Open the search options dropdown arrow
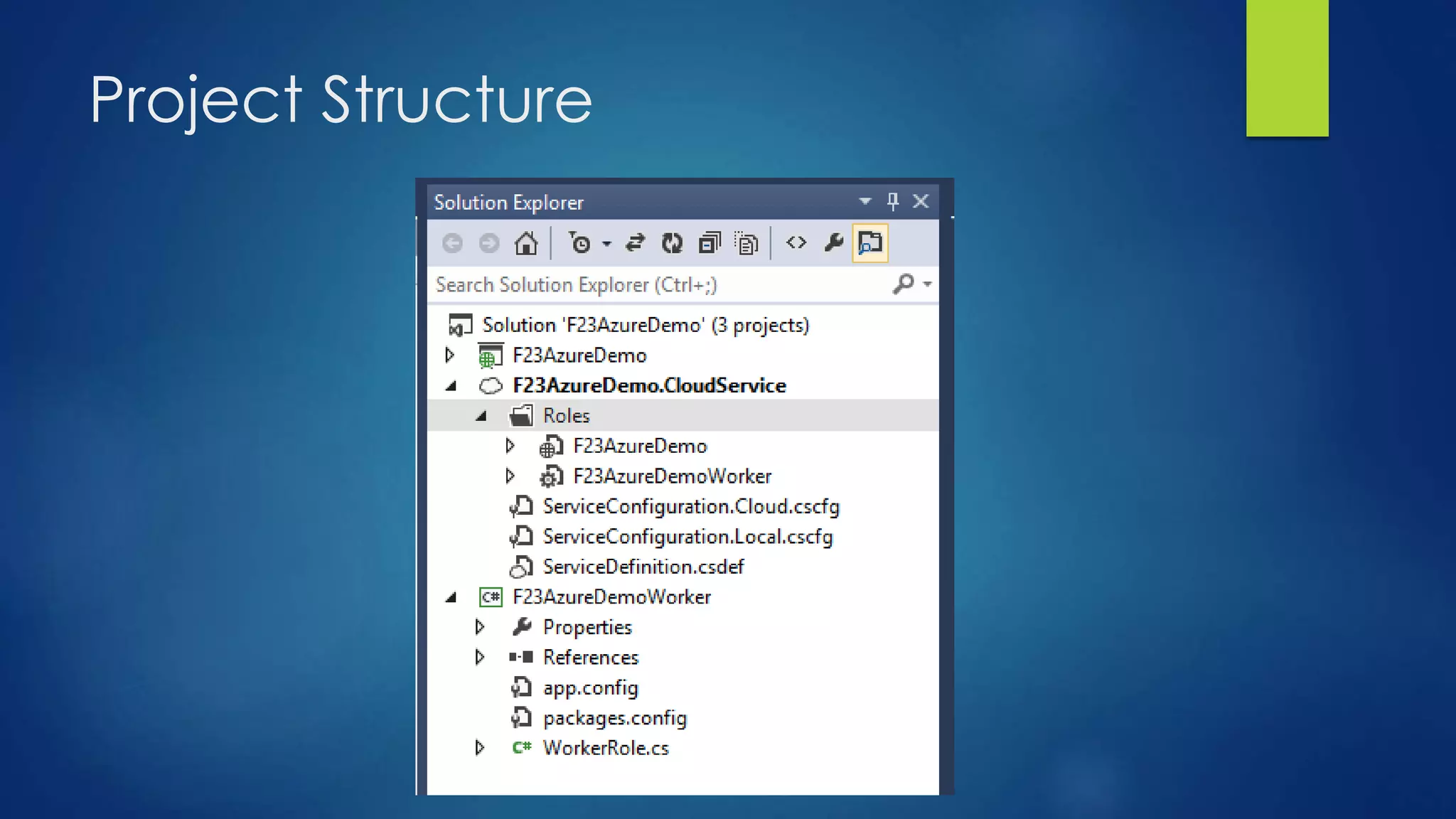The height and width of the screenshot is (819, 1456). click(x=928, y=284)
